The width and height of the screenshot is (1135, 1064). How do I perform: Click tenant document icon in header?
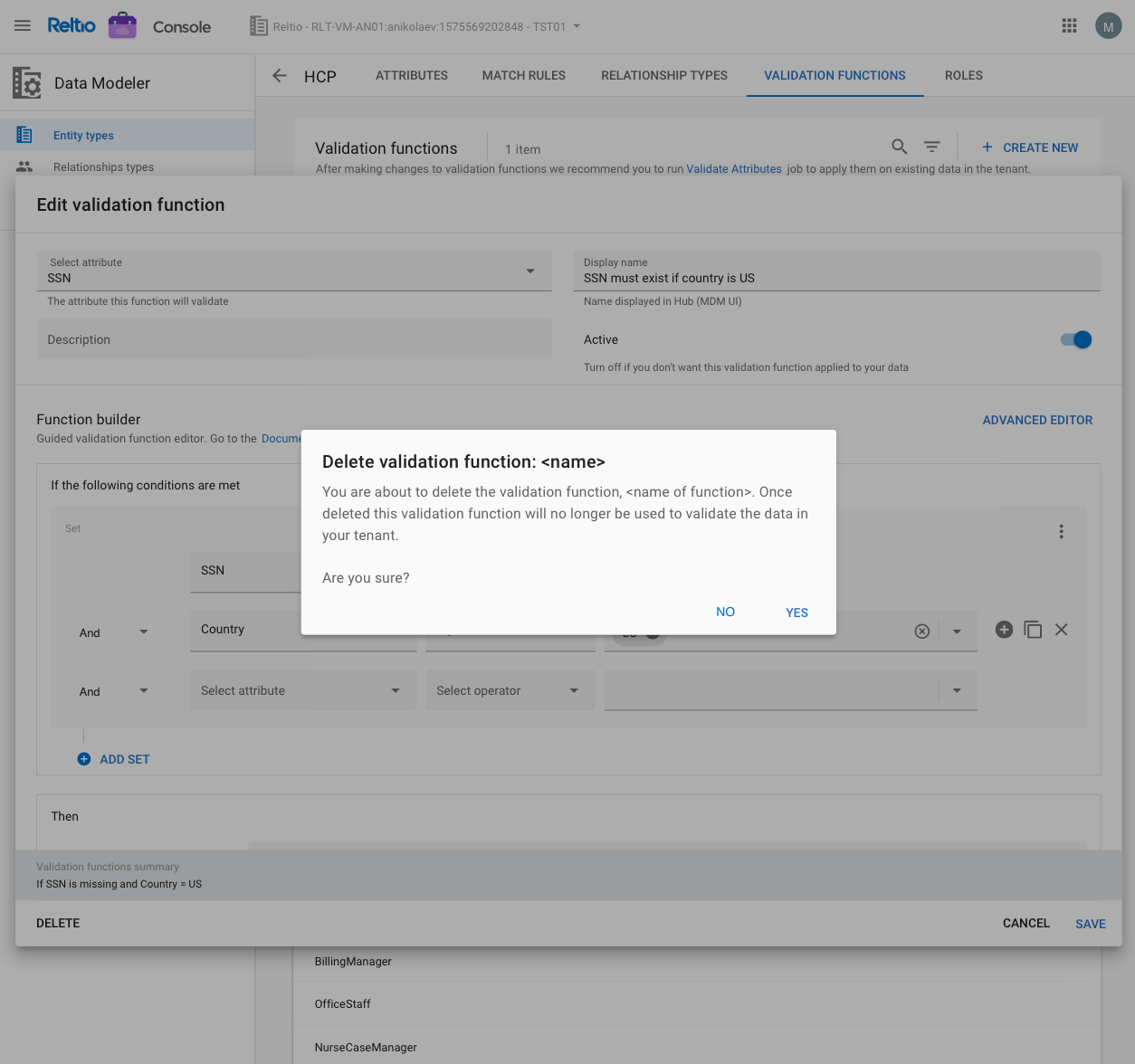tap(259, 26)
